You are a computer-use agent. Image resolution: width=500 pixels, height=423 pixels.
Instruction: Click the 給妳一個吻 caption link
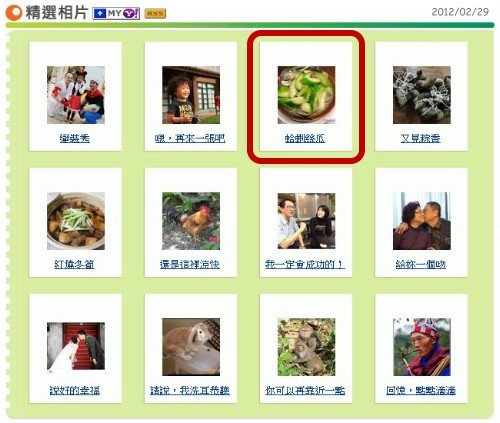click(421, 264)
